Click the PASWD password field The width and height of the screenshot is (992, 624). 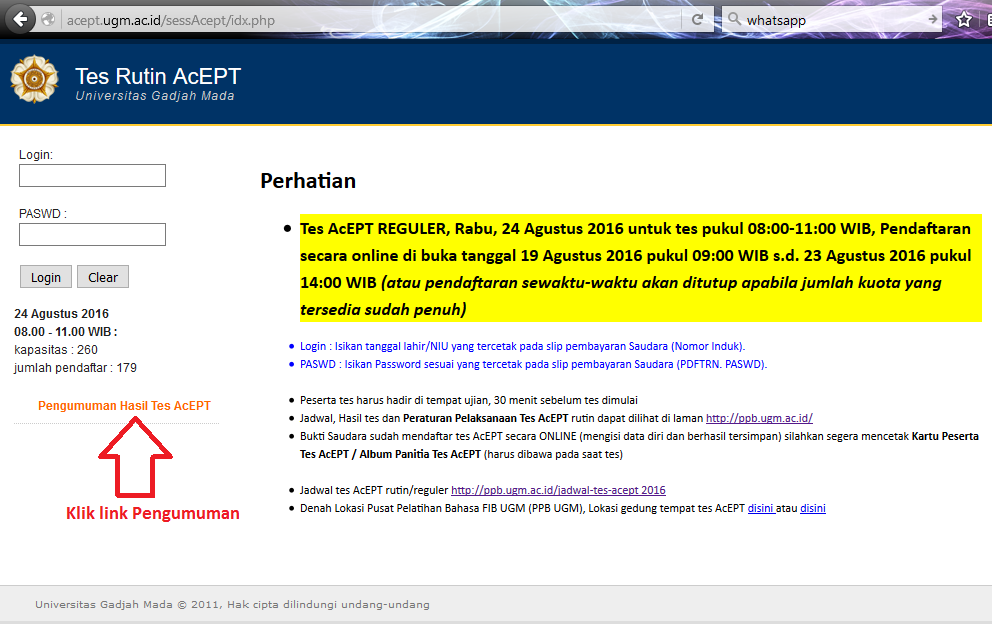coord(92,234)
